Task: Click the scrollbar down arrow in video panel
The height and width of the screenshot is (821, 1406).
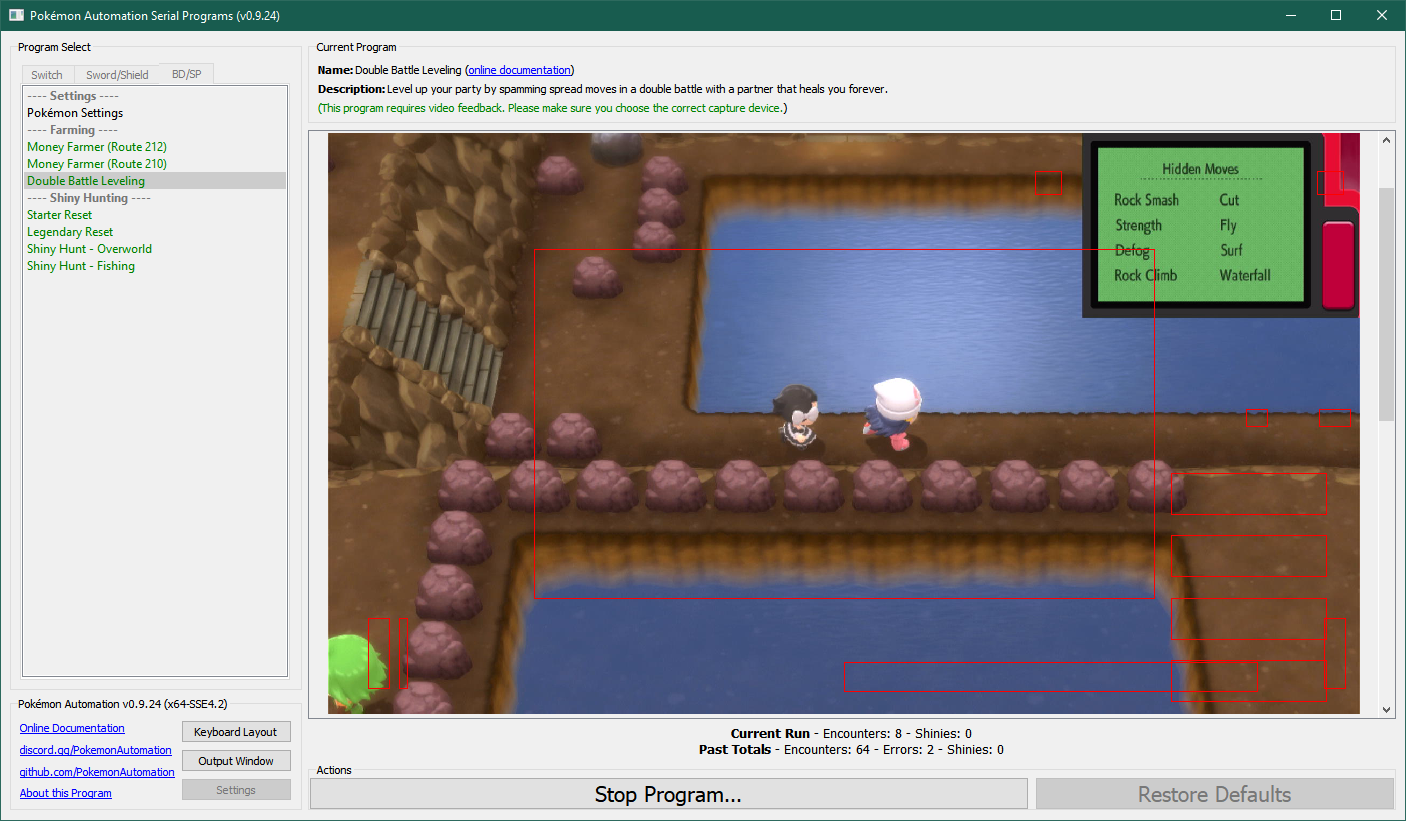Action: 1386,709
